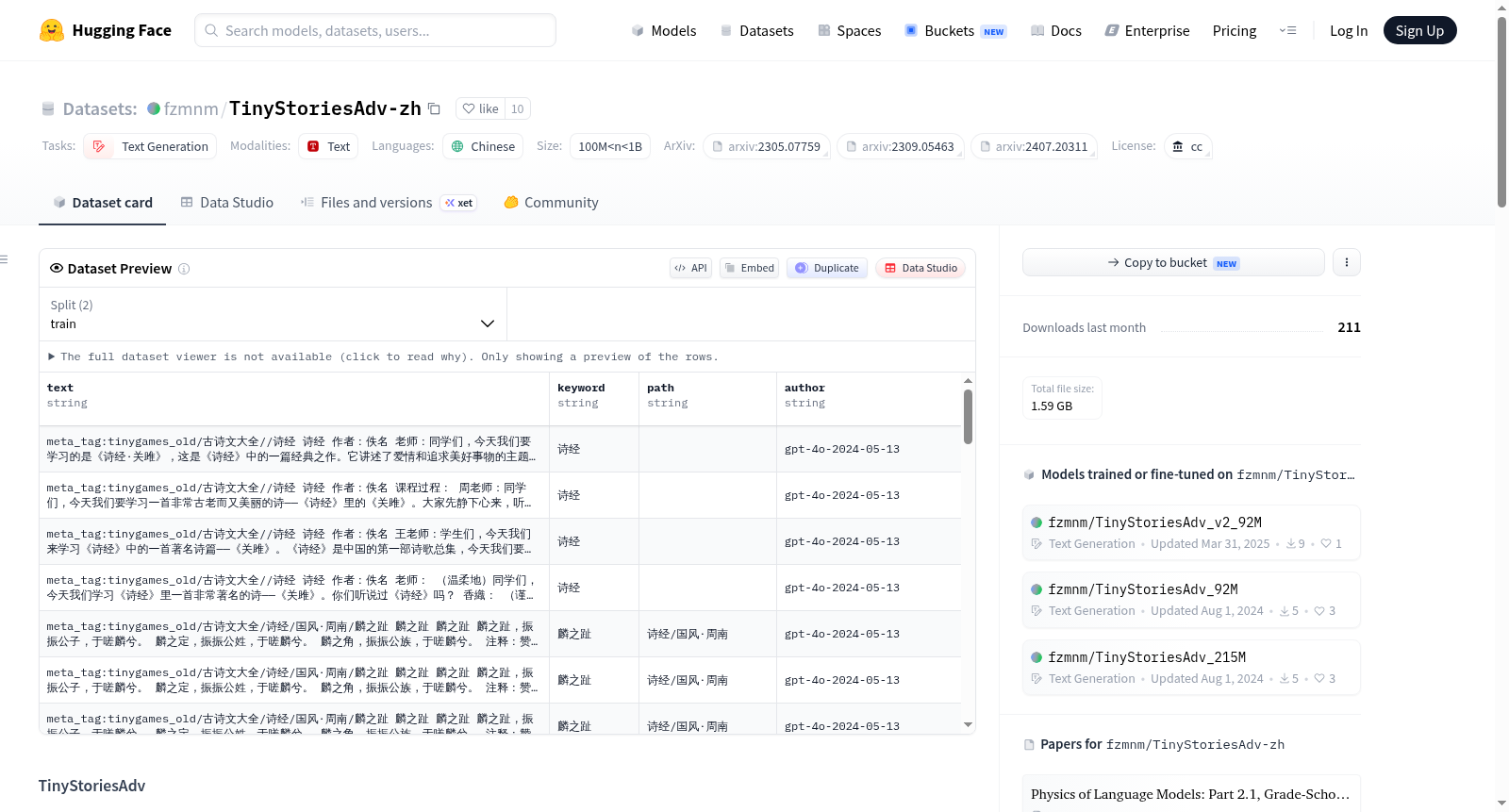1509x812 pixels.
Task: Click the Datasets breadcrumb label
Action: [100, 108]
